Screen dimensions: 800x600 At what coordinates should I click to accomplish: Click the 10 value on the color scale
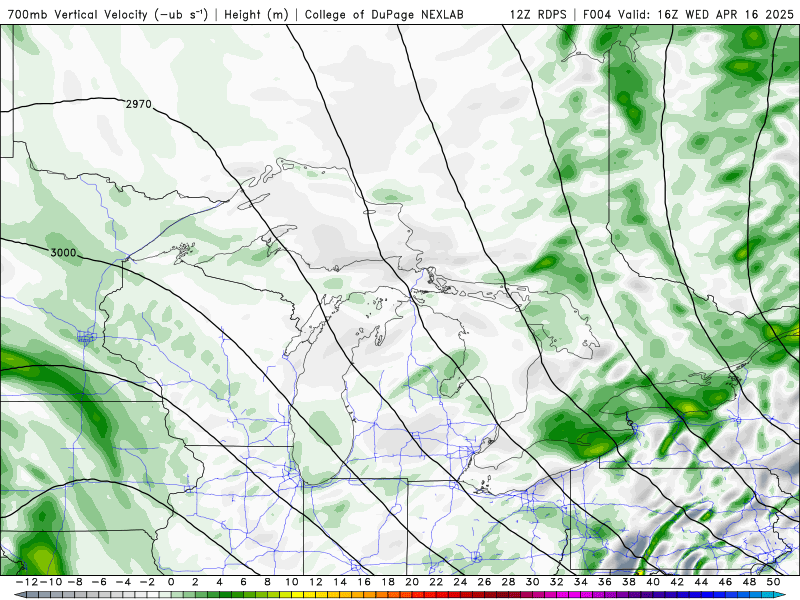pyautogui.click(x=291, y=582)
